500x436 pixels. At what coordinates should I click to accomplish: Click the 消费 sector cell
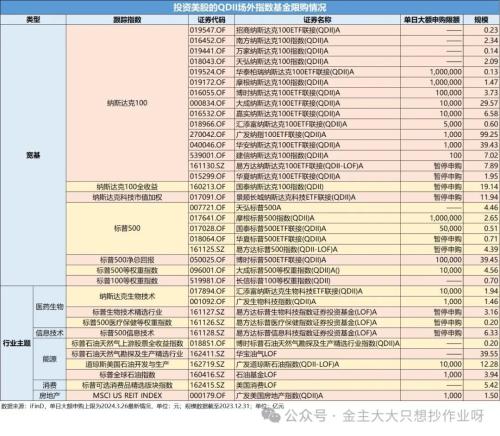(x=49, y=385)
